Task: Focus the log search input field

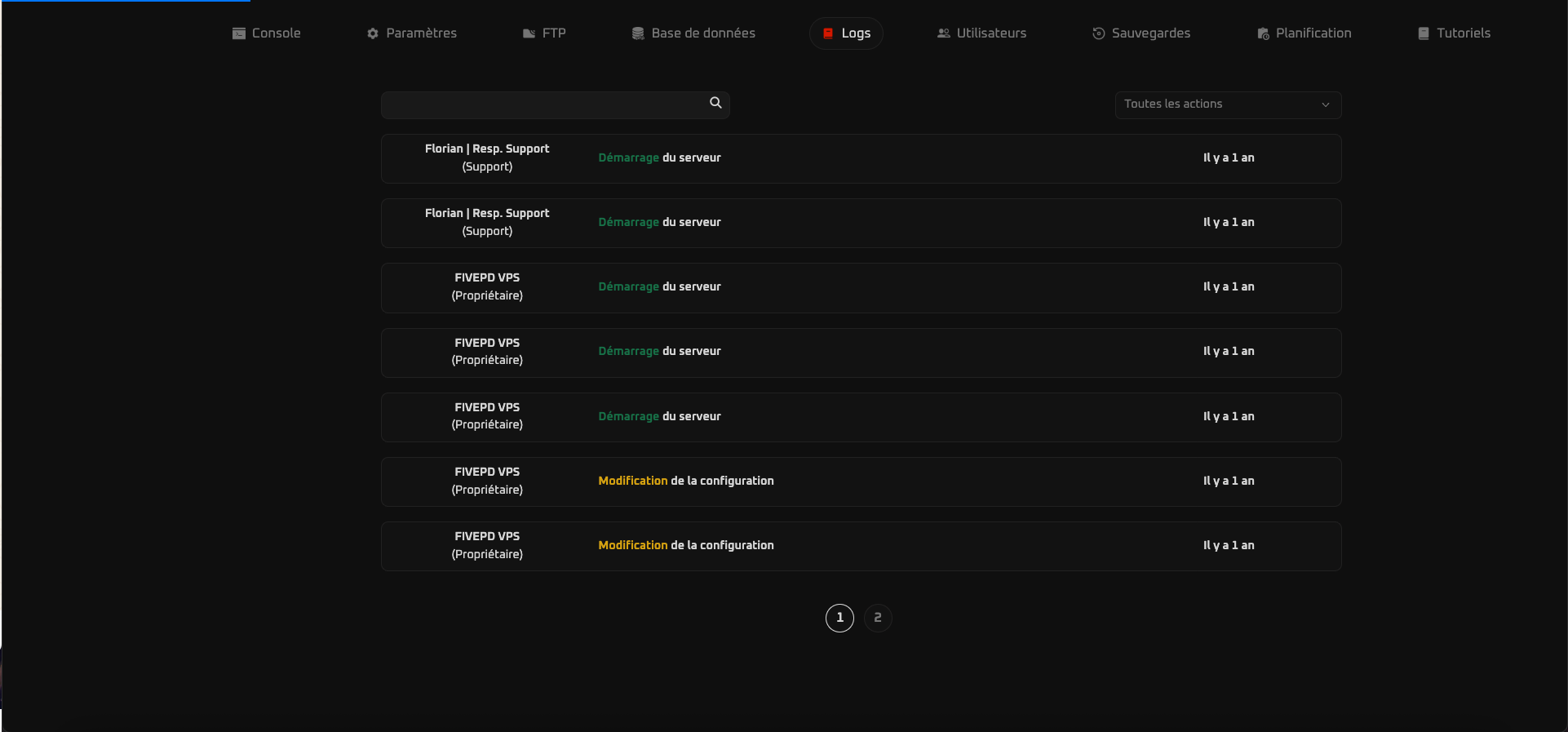Action: tap(543, 104)
